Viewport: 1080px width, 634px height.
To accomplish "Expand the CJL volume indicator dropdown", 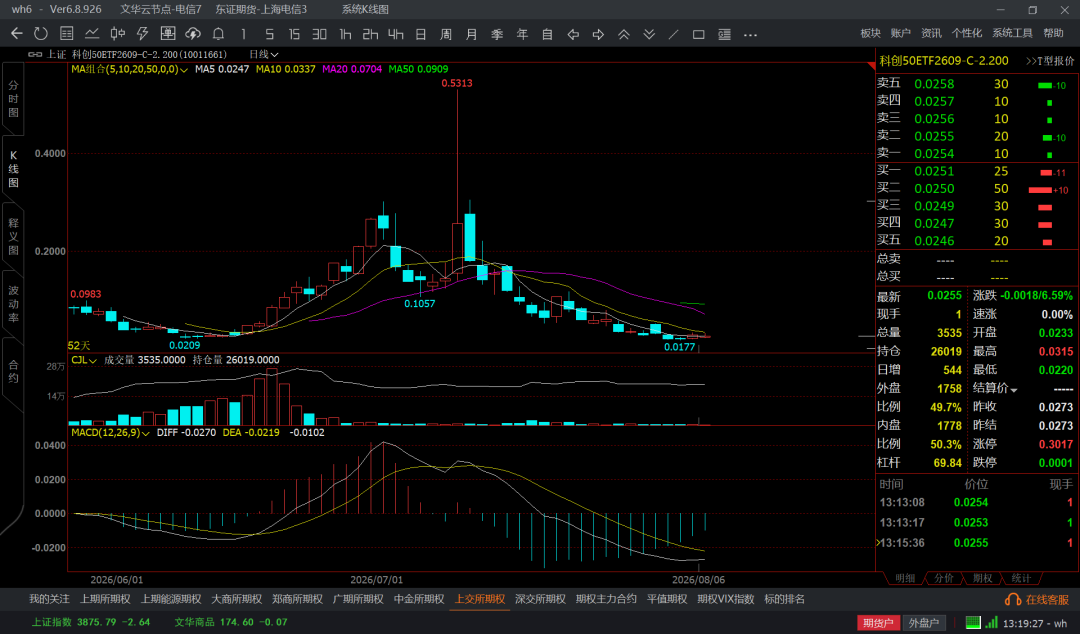I will click(x=93, y=360).
